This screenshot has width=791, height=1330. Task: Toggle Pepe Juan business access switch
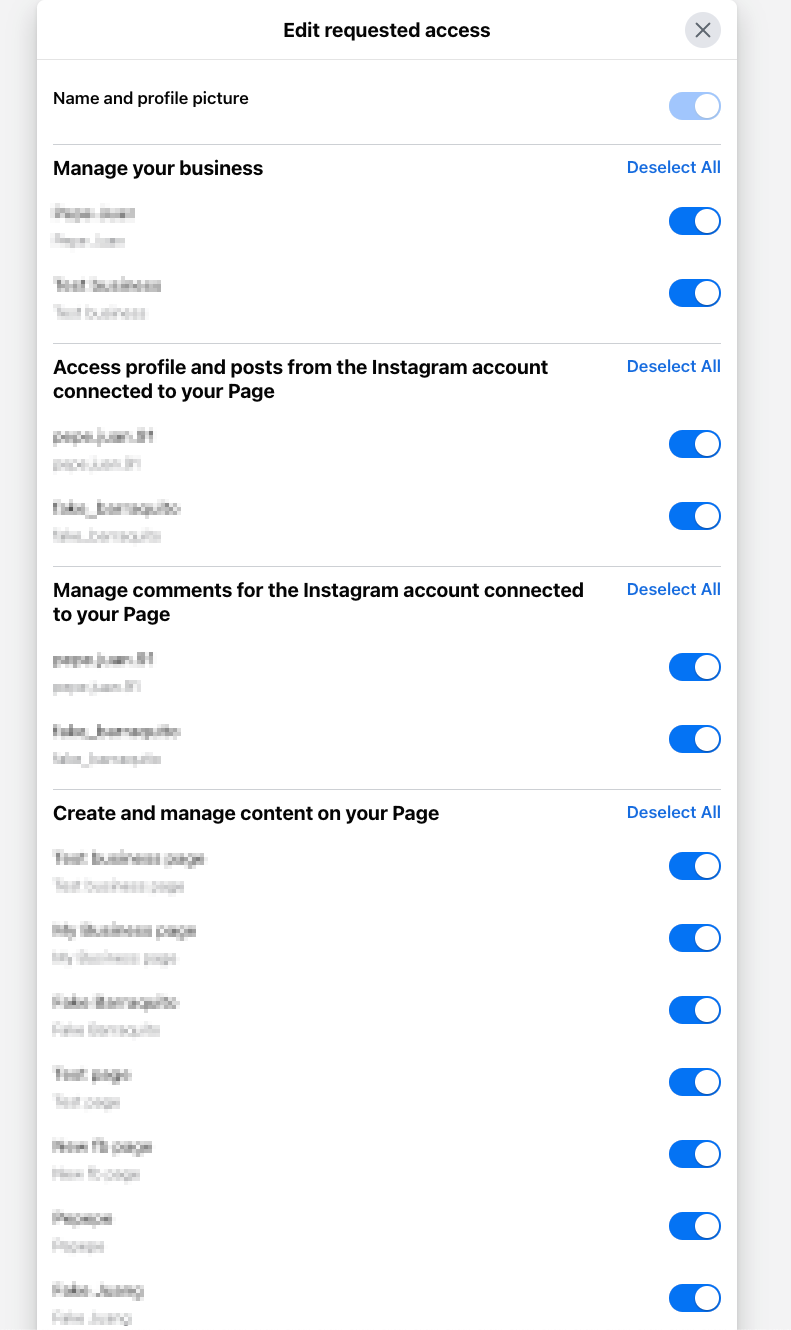tap(694, 221)
